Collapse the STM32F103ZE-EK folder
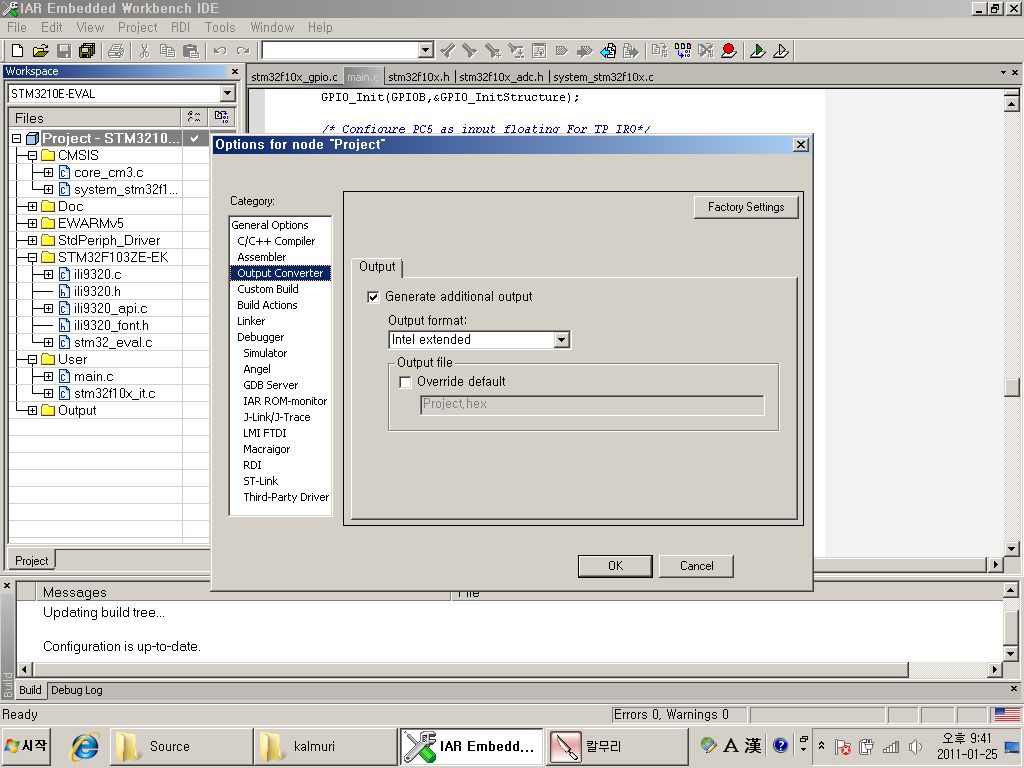Image resolution: width=1024 pixels, height=768 pixels. click(x=32, y=257)
